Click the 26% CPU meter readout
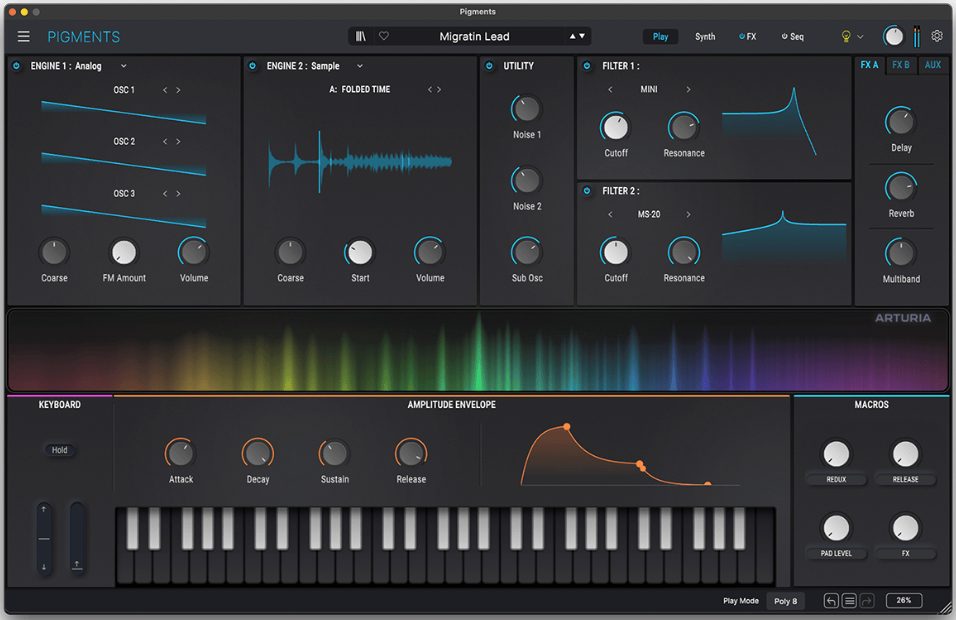 click(x=904, y=600)
